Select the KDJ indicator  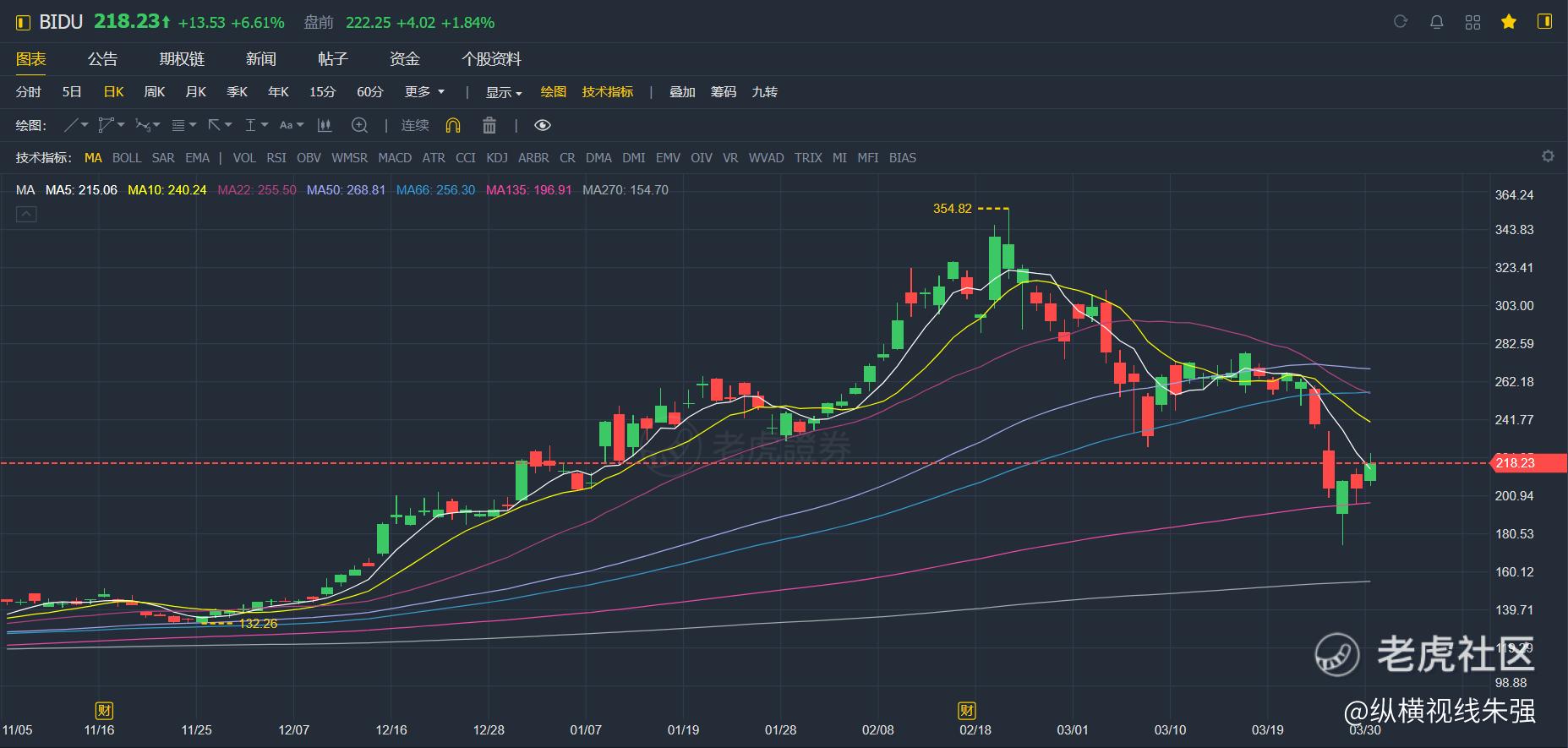pyautogui.click(x=497, y=158)
